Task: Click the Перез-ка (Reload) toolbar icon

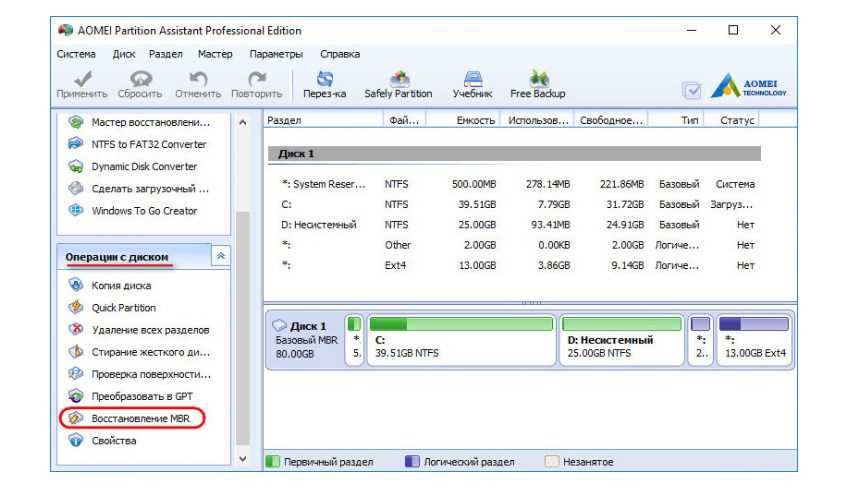Action: (324, 81)
